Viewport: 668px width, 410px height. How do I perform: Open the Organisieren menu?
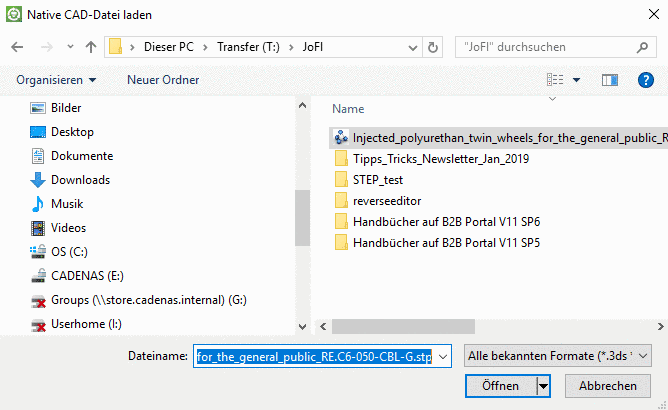click(x=56, y=79)
